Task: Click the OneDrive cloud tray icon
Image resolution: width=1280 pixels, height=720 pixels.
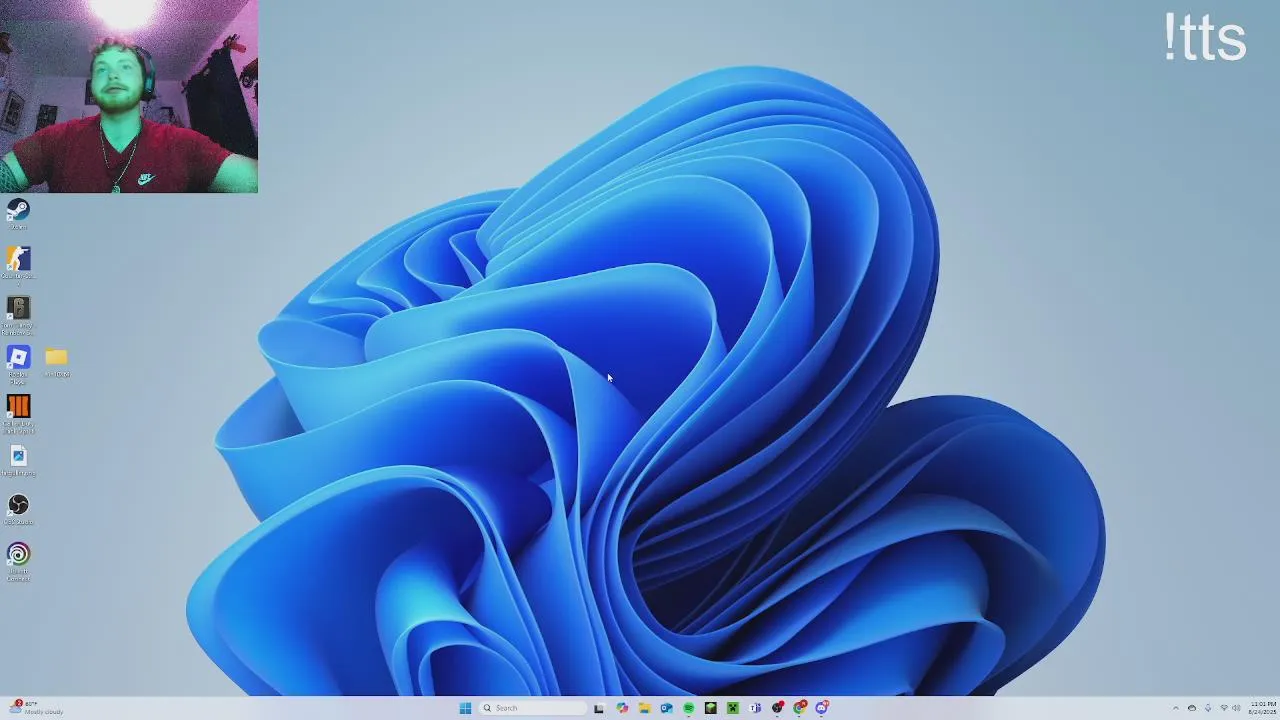Action: pos(1192,708)
